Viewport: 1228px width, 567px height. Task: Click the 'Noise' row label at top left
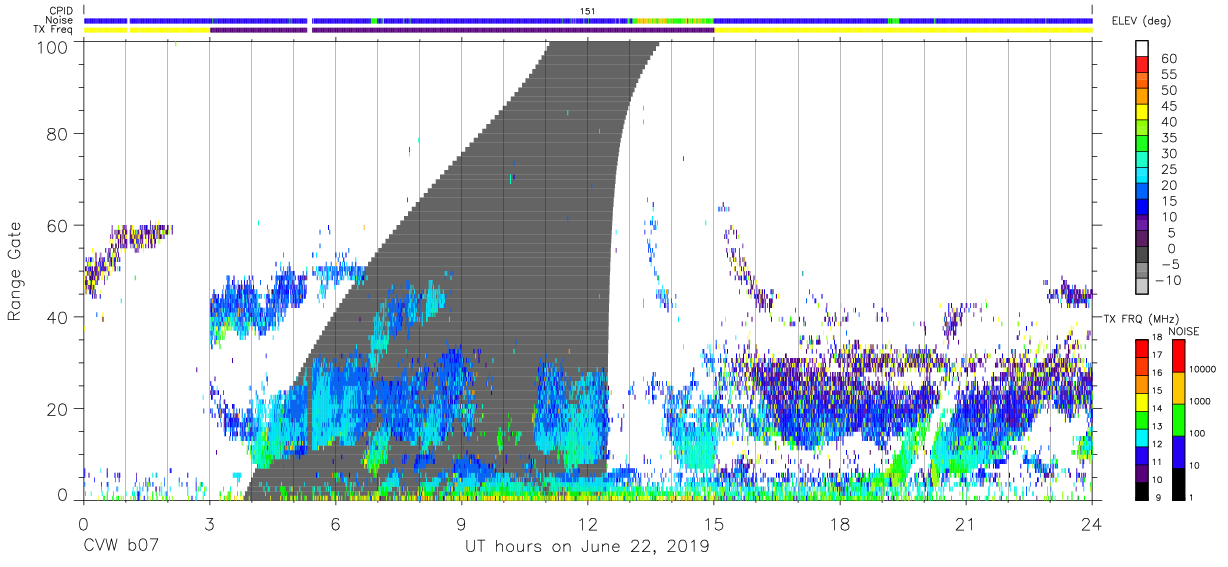coord(60,20)
